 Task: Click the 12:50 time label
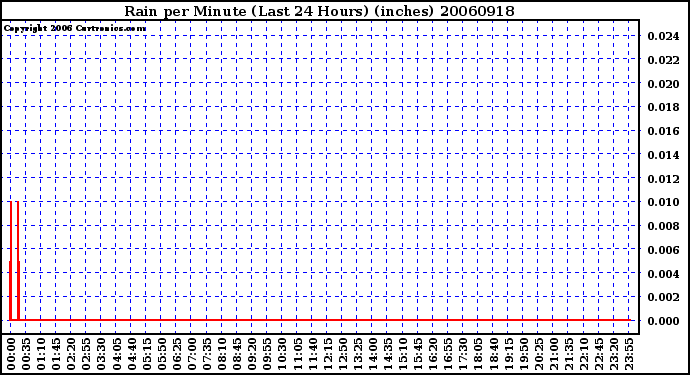click(342, 354)
